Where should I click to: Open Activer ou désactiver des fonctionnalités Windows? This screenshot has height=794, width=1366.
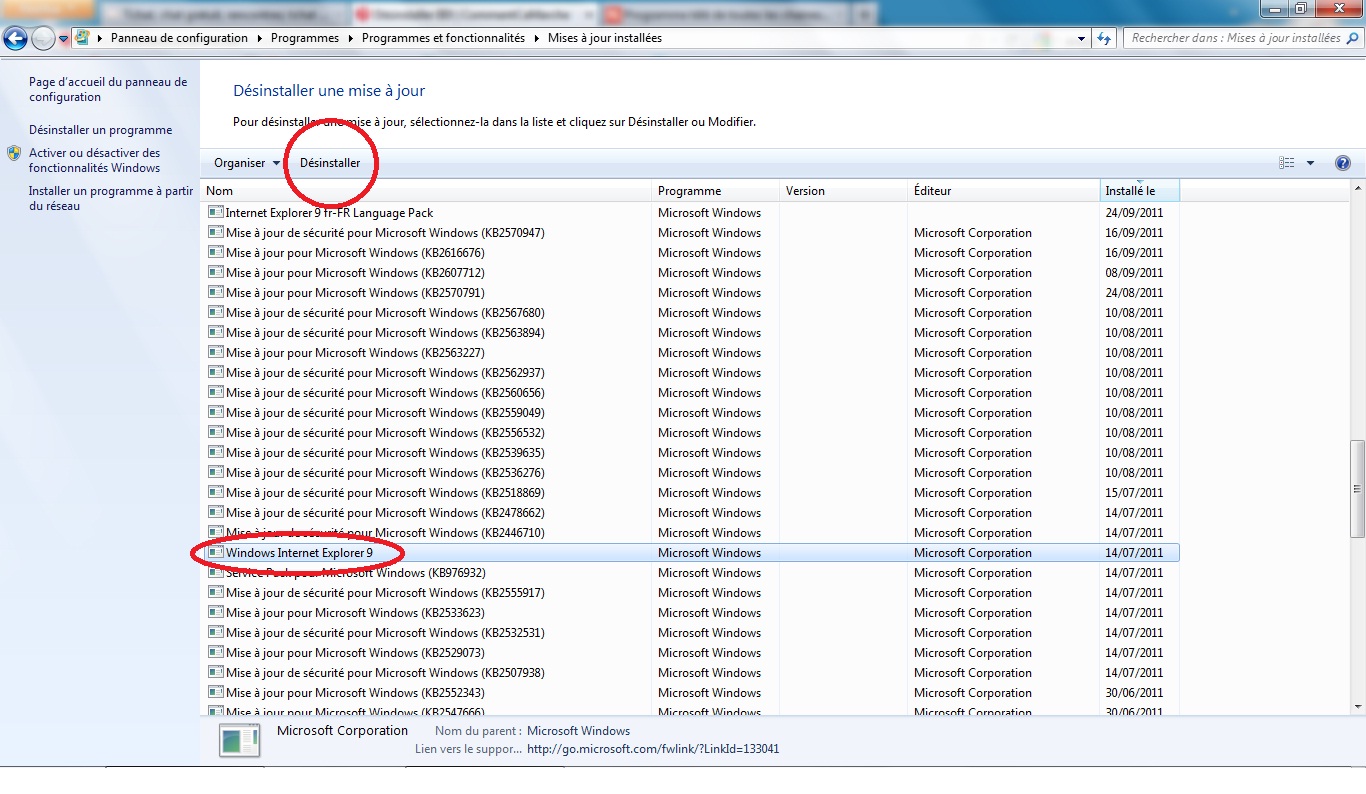point(95,161)
